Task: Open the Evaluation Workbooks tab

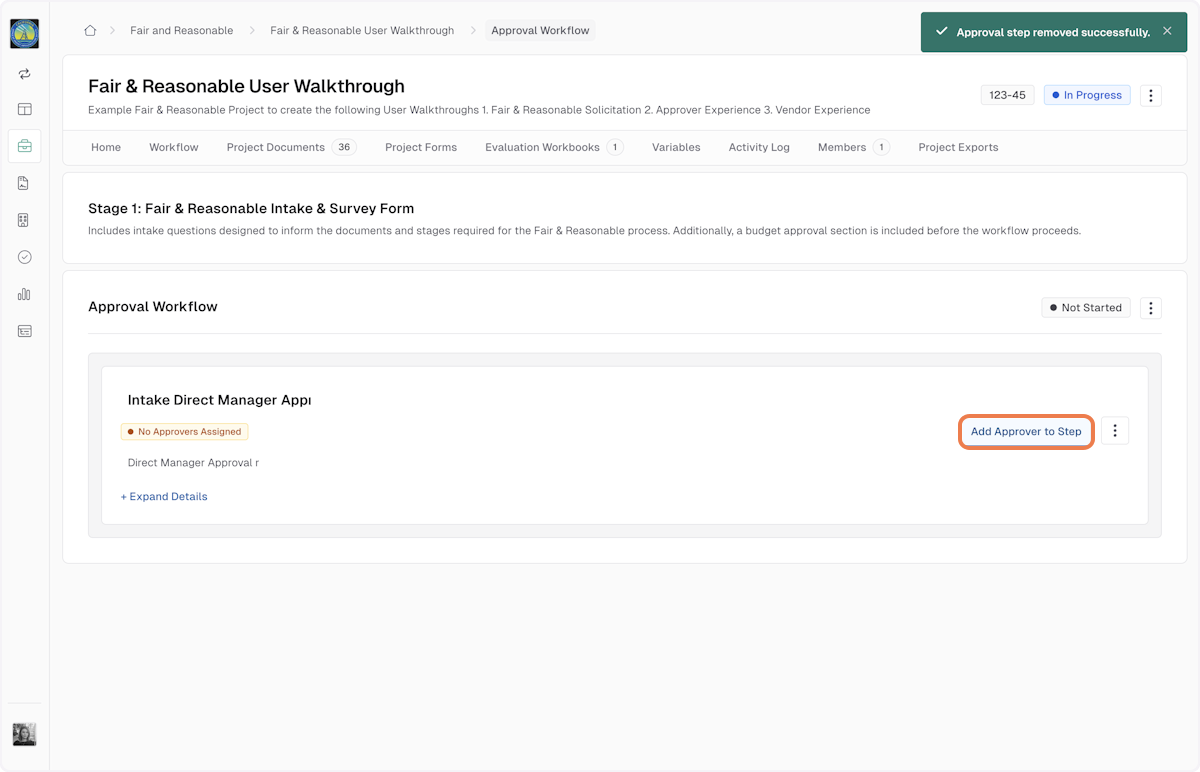Action: coord(554,147)
